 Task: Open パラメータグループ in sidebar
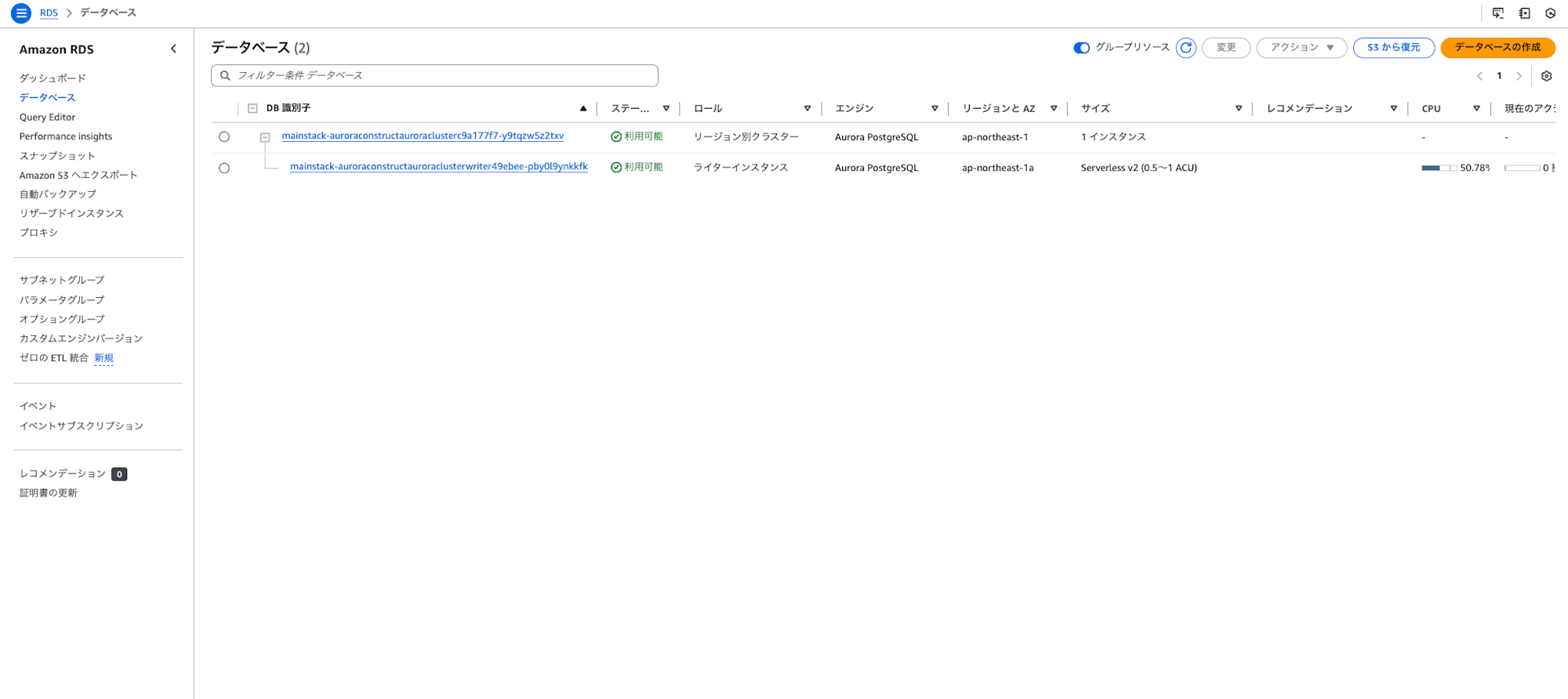click(62, 299)
